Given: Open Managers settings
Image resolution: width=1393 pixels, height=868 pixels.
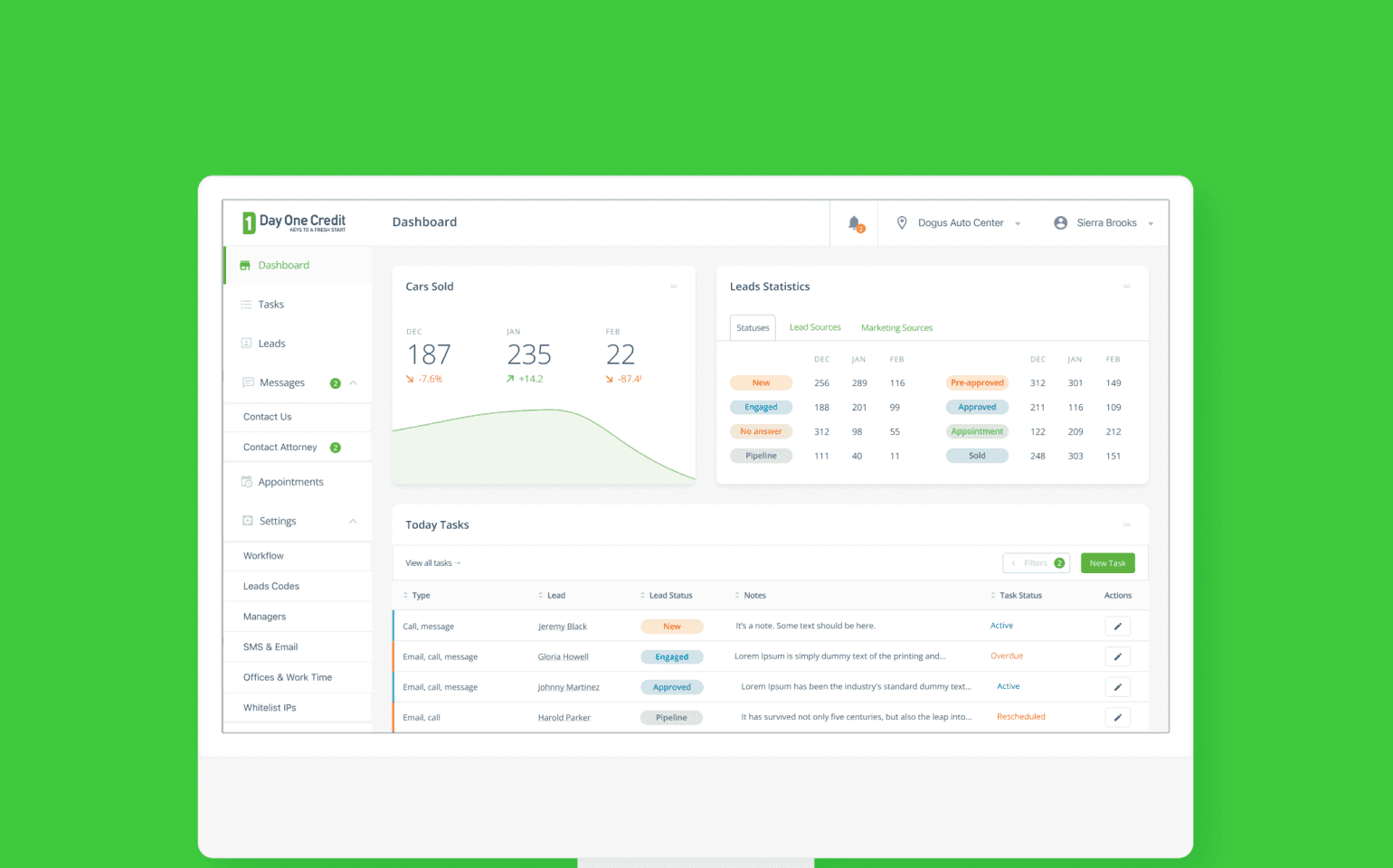Looking at the screenshot, I should pyautogui.click(x=298, y=617).
